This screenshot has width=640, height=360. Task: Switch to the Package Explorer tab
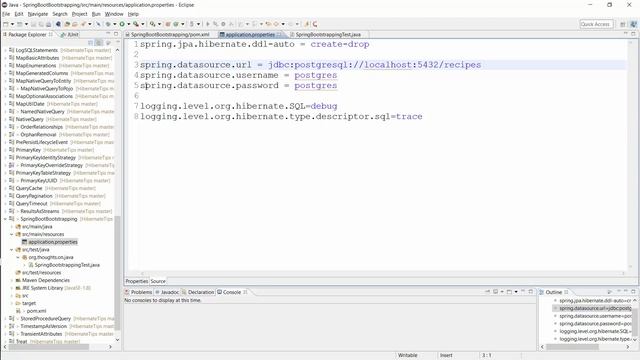click(x=27, y=35)
